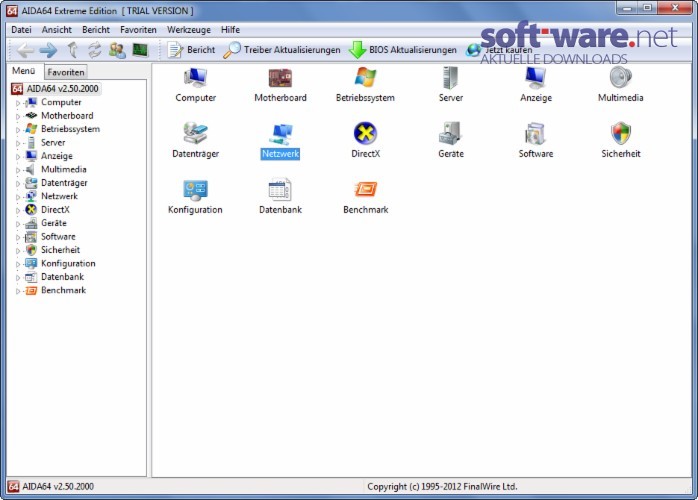Select Konfiguration in the sidebar tree
Viewport: 698px width, 500px height.
point(68,263)
